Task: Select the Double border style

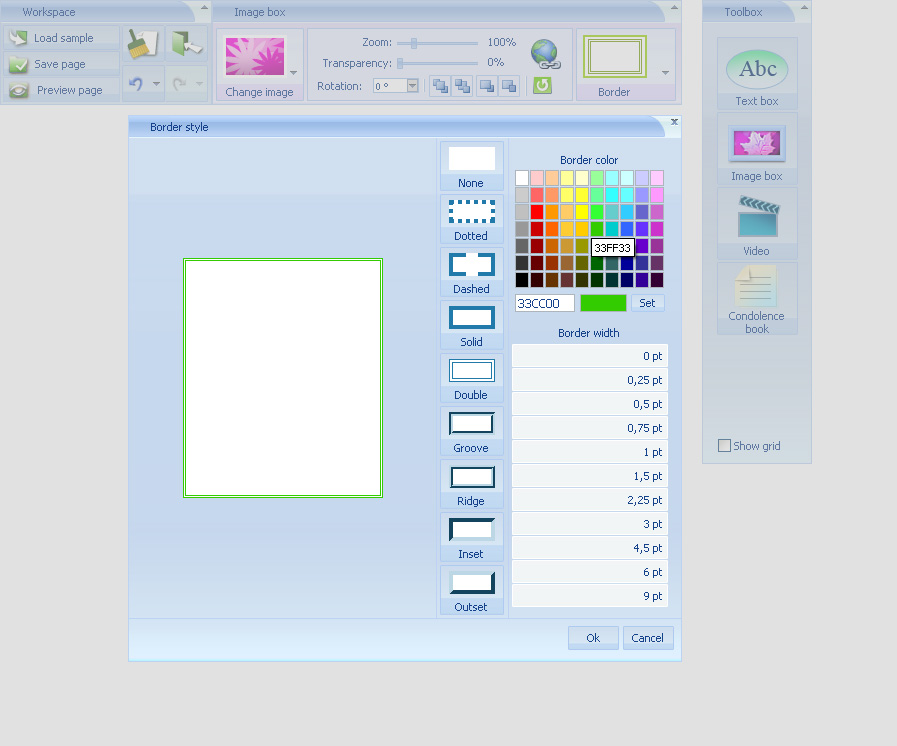Action: point(471,378)
